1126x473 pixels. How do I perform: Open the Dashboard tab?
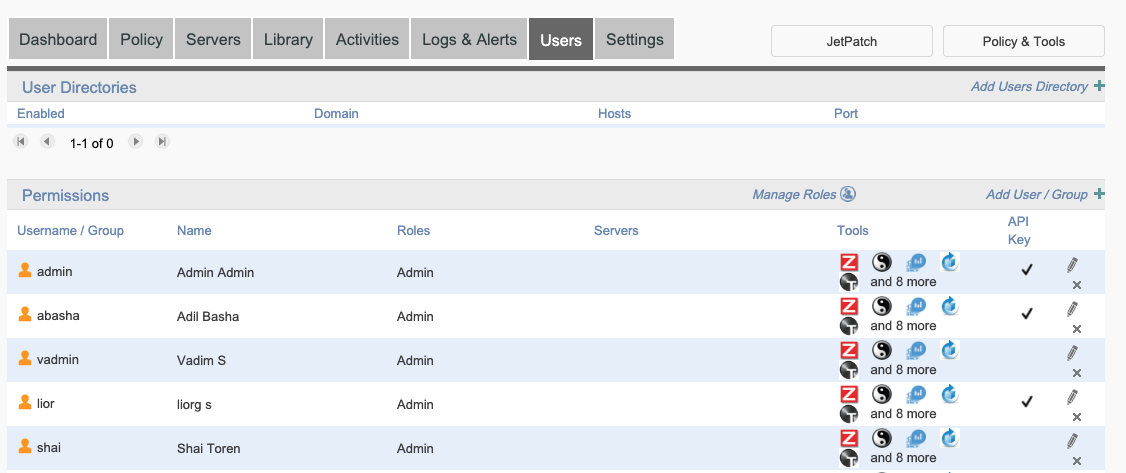pyautogui.click(x=58, y=40)
